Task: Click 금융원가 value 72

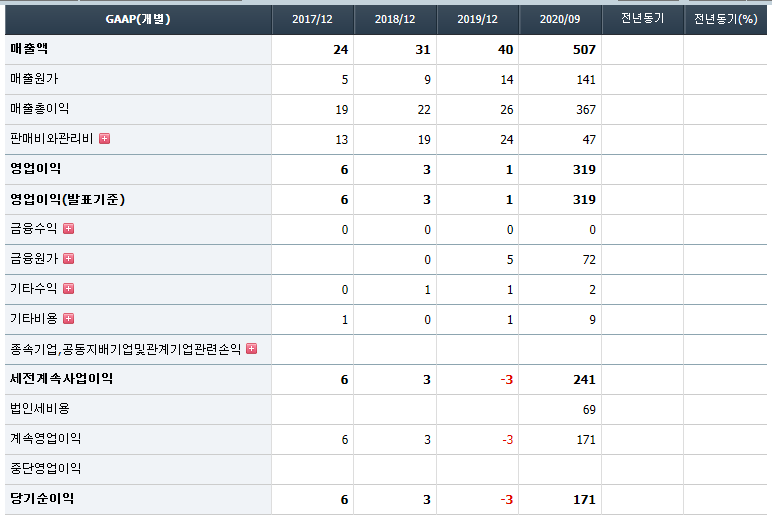Action: pyautogui.click(x=589, y=260)
